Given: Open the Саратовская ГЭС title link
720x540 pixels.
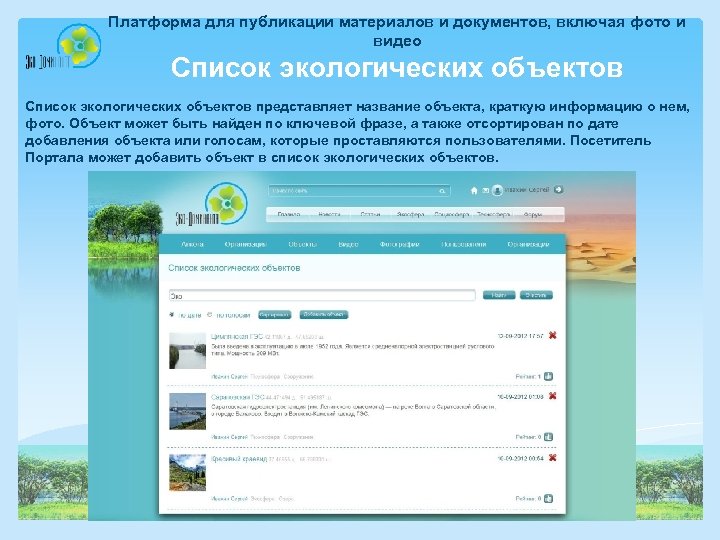Looking at the screenshot, I should (x=237, y=397).
